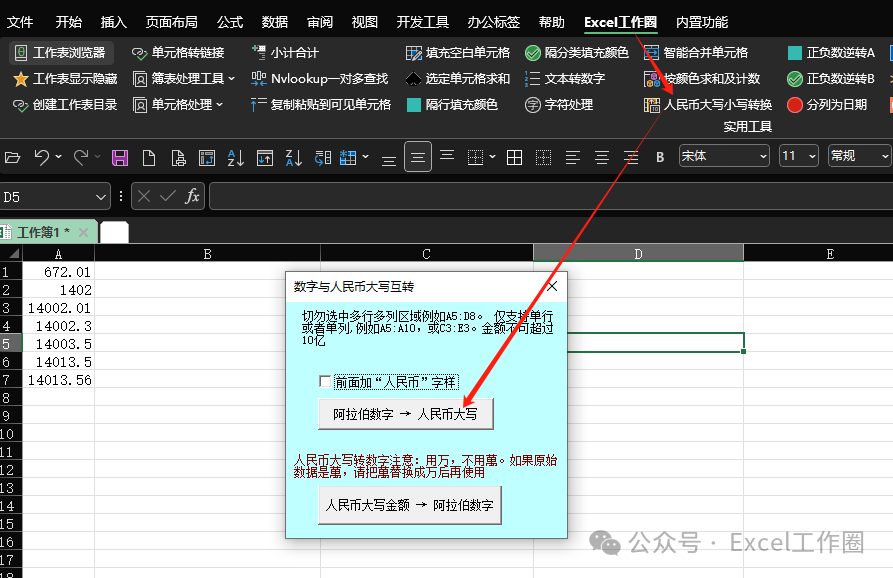The image size is (893, 578).
Task: Click 选定单元格求和 tool
Action: (458, 79)
